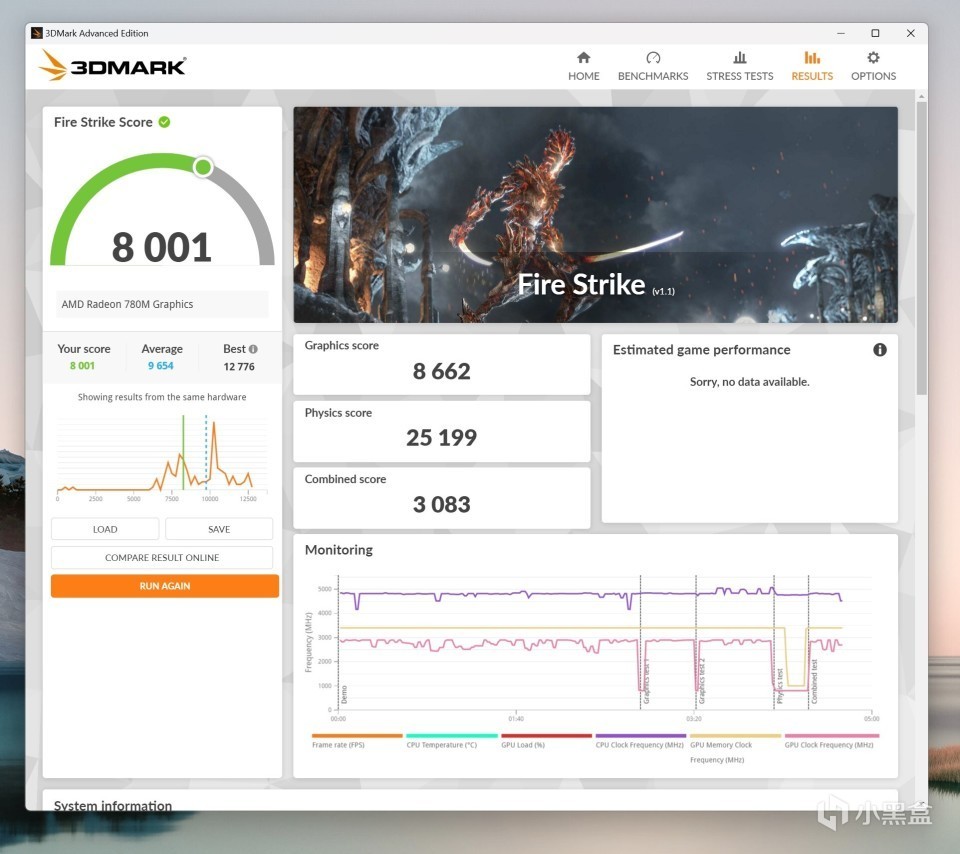This screenshot has width=960, height=854.
Task: Click the home house icon
Action: [583, 58]
